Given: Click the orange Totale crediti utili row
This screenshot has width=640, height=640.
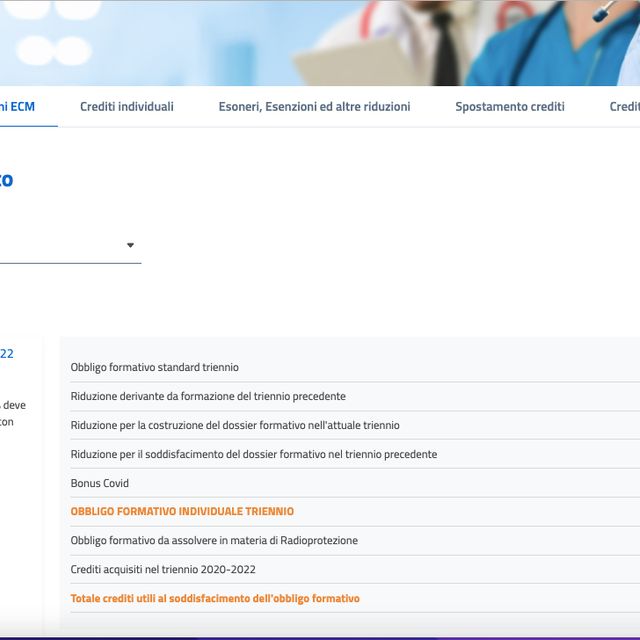Looking at the screenshot, I should [x=215, y=598].
